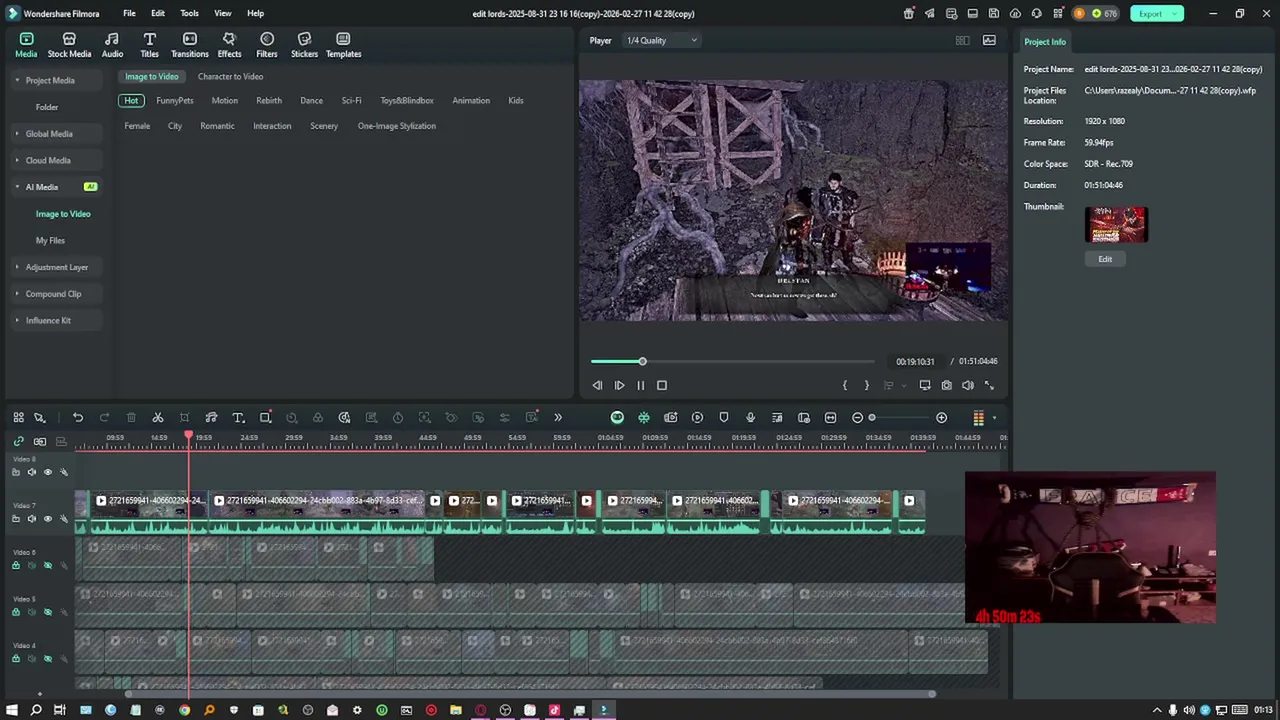The height and width of the screenshot is (720, 1280).
Task: Select the FunnyPets category
Action: tap(175, 101)
